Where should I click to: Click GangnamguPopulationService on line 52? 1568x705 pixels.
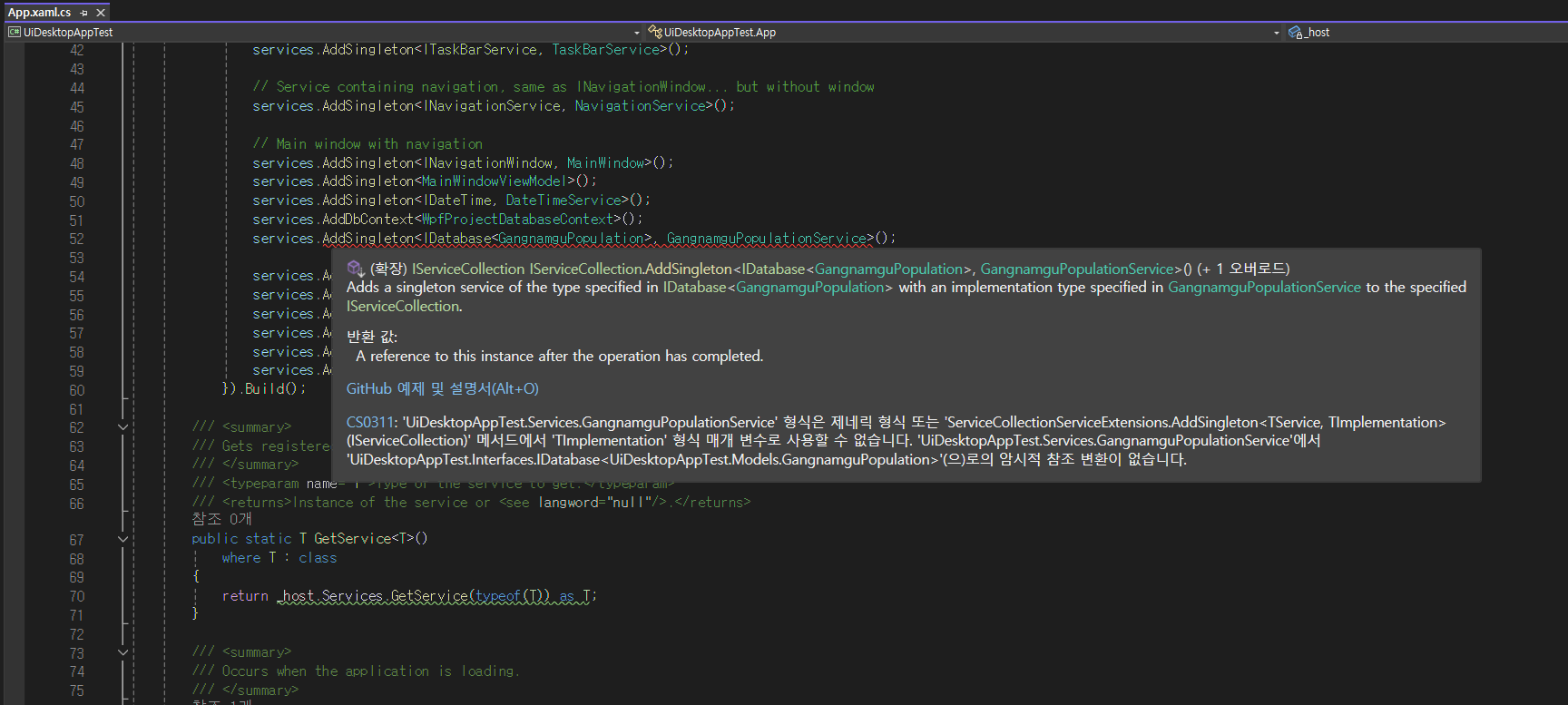[767, 238]
